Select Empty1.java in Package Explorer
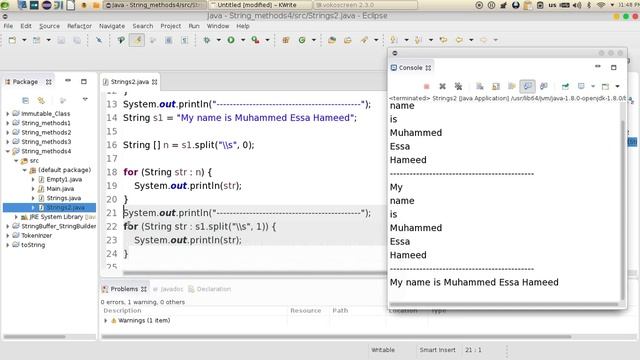 [64, 179]
